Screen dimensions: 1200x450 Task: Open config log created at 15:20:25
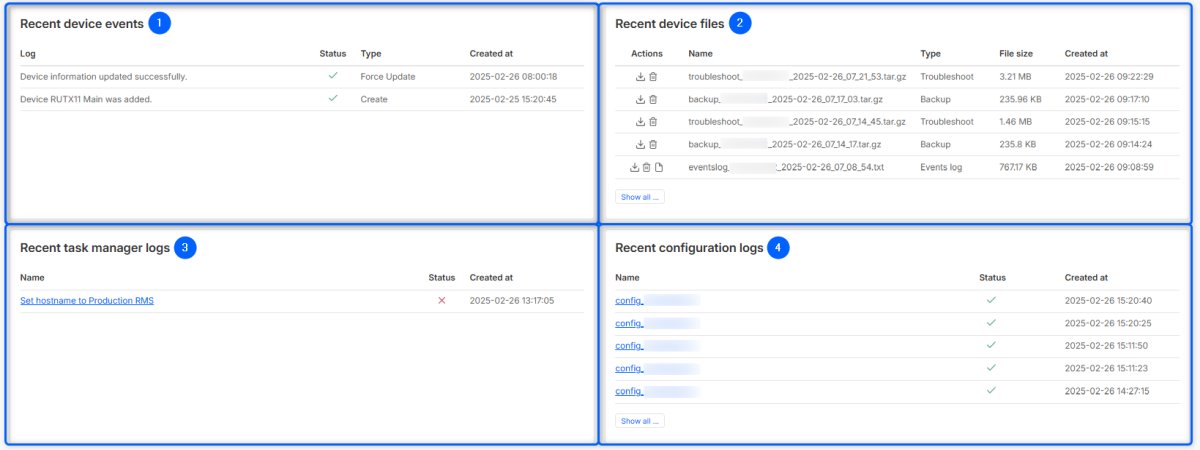[629, 323]
